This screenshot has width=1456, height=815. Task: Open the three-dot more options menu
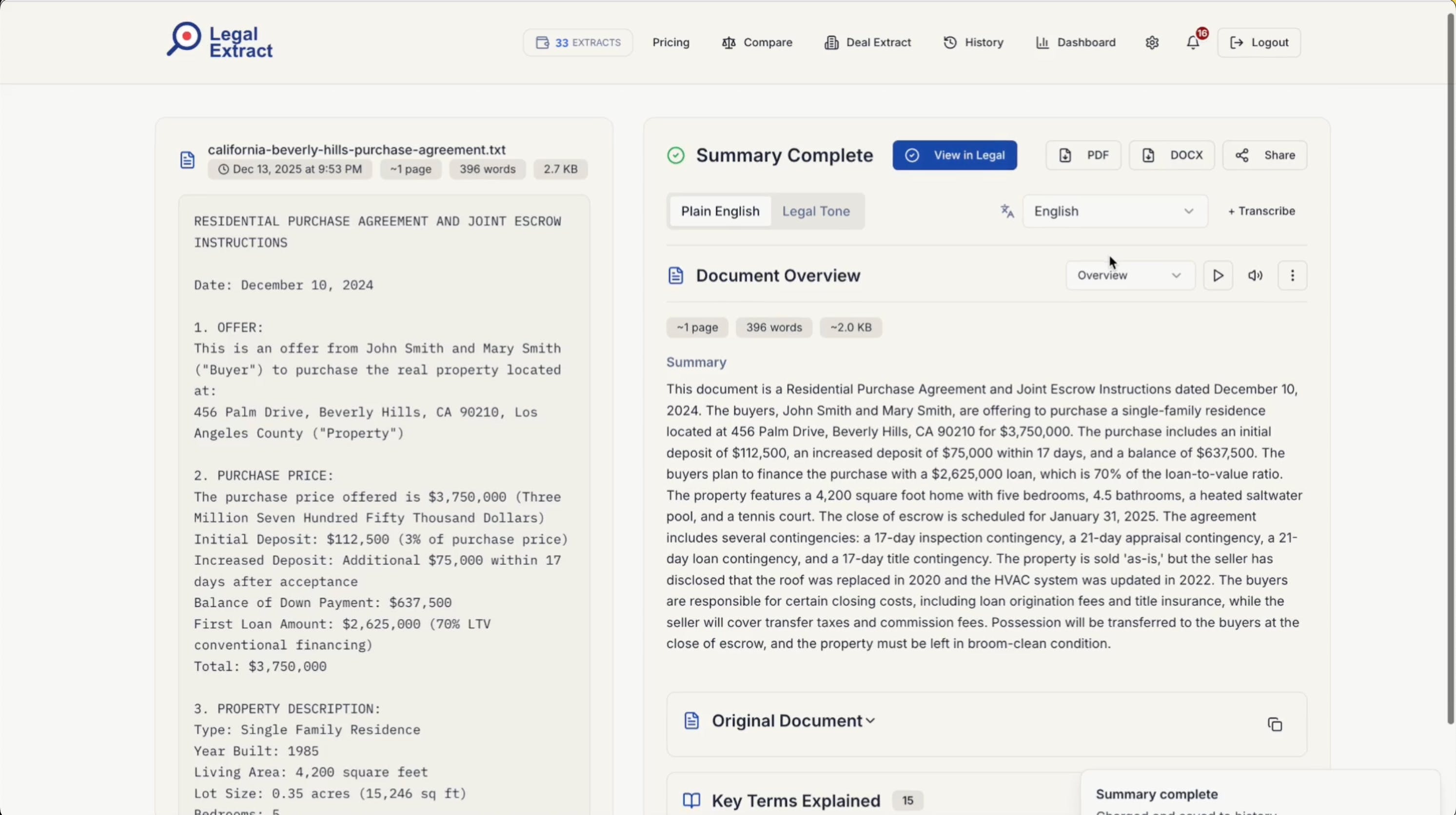1292,275
